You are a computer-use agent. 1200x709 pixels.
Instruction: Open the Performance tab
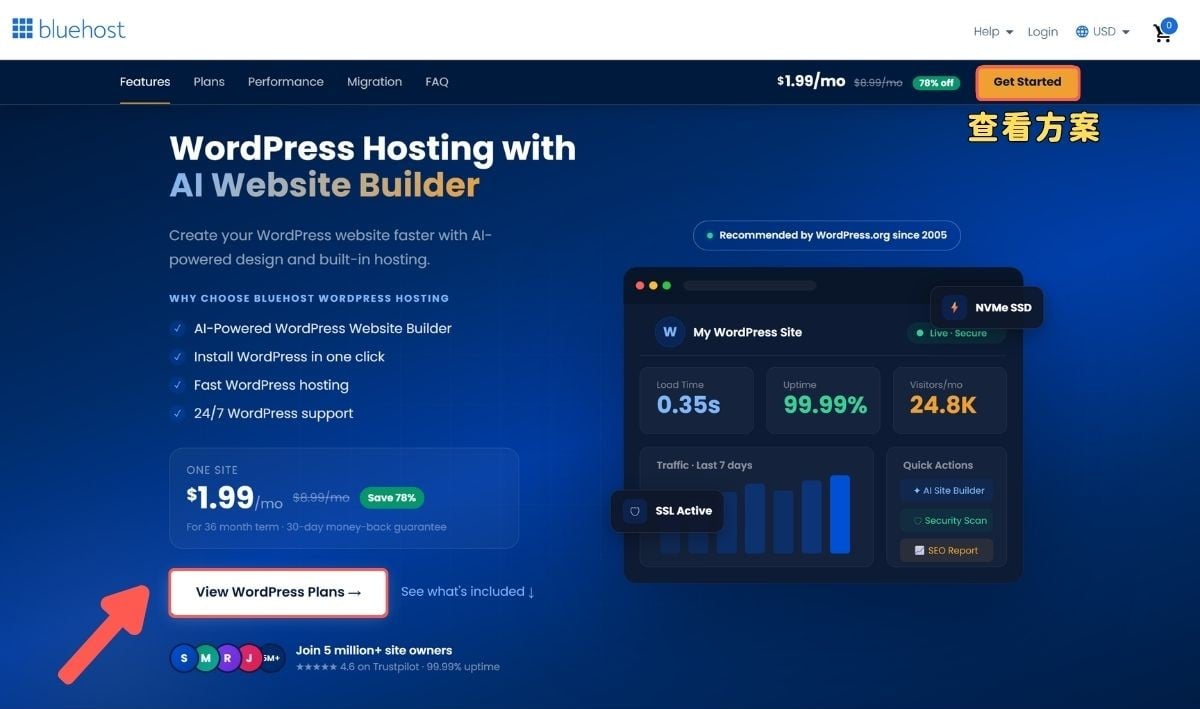click(x=286, y=82)
